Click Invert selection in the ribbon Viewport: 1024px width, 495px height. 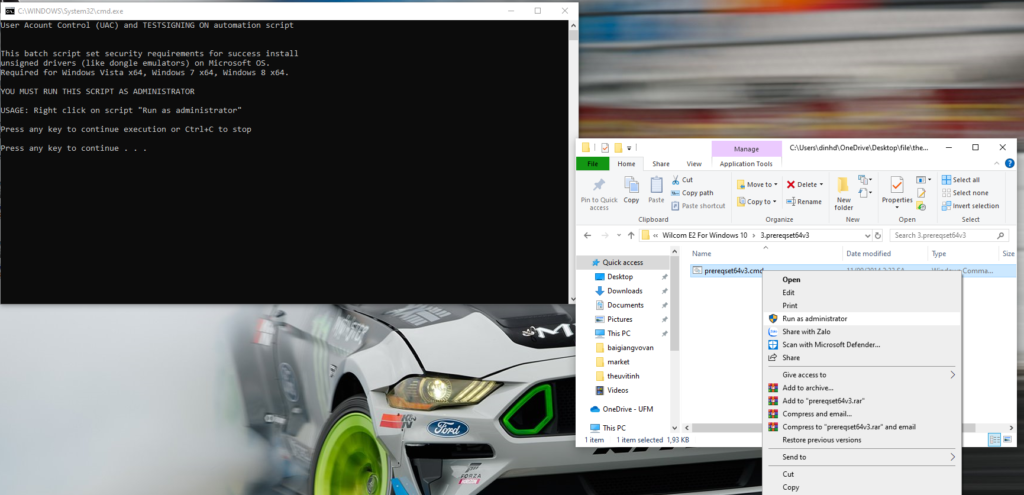click(970, 206)
